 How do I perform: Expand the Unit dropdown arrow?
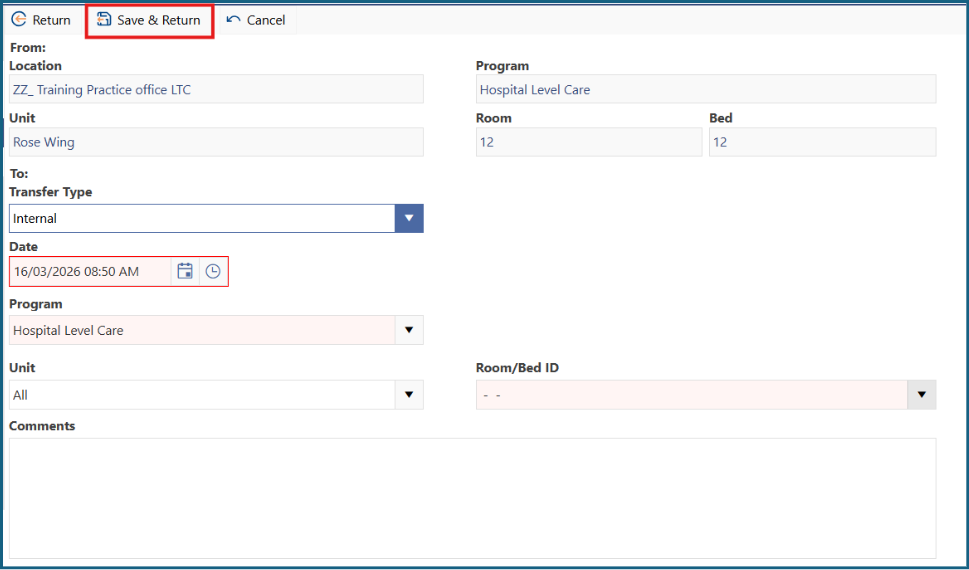[408, 395]
